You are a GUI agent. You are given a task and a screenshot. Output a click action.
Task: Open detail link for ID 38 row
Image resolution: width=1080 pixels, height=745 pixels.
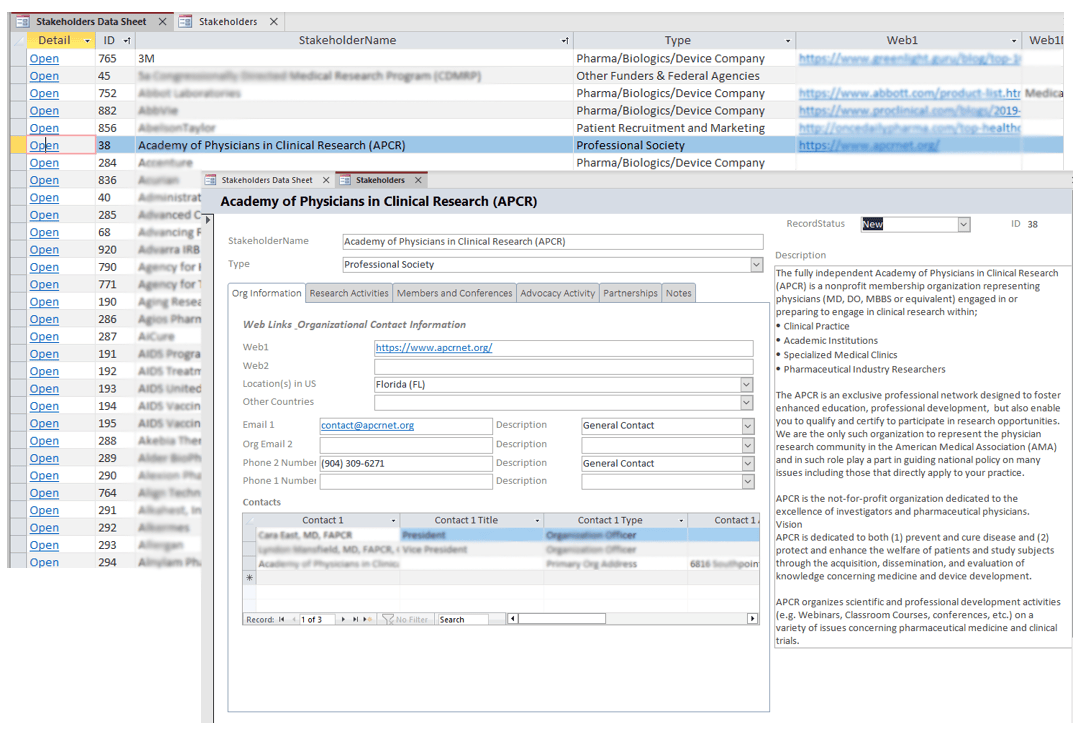click(x=44, y=145)
